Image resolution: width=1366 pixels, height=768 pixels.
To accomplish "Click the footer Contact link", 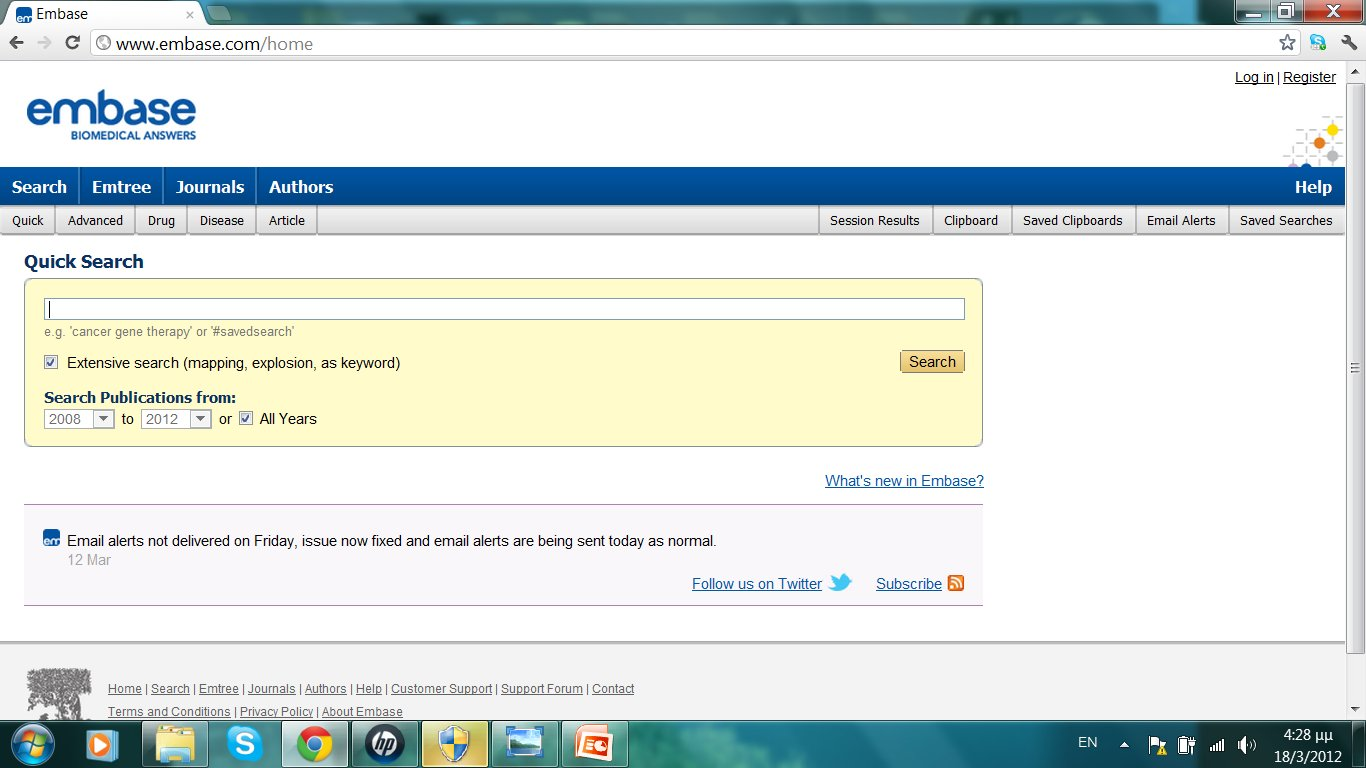I will [x=613, y=688].
